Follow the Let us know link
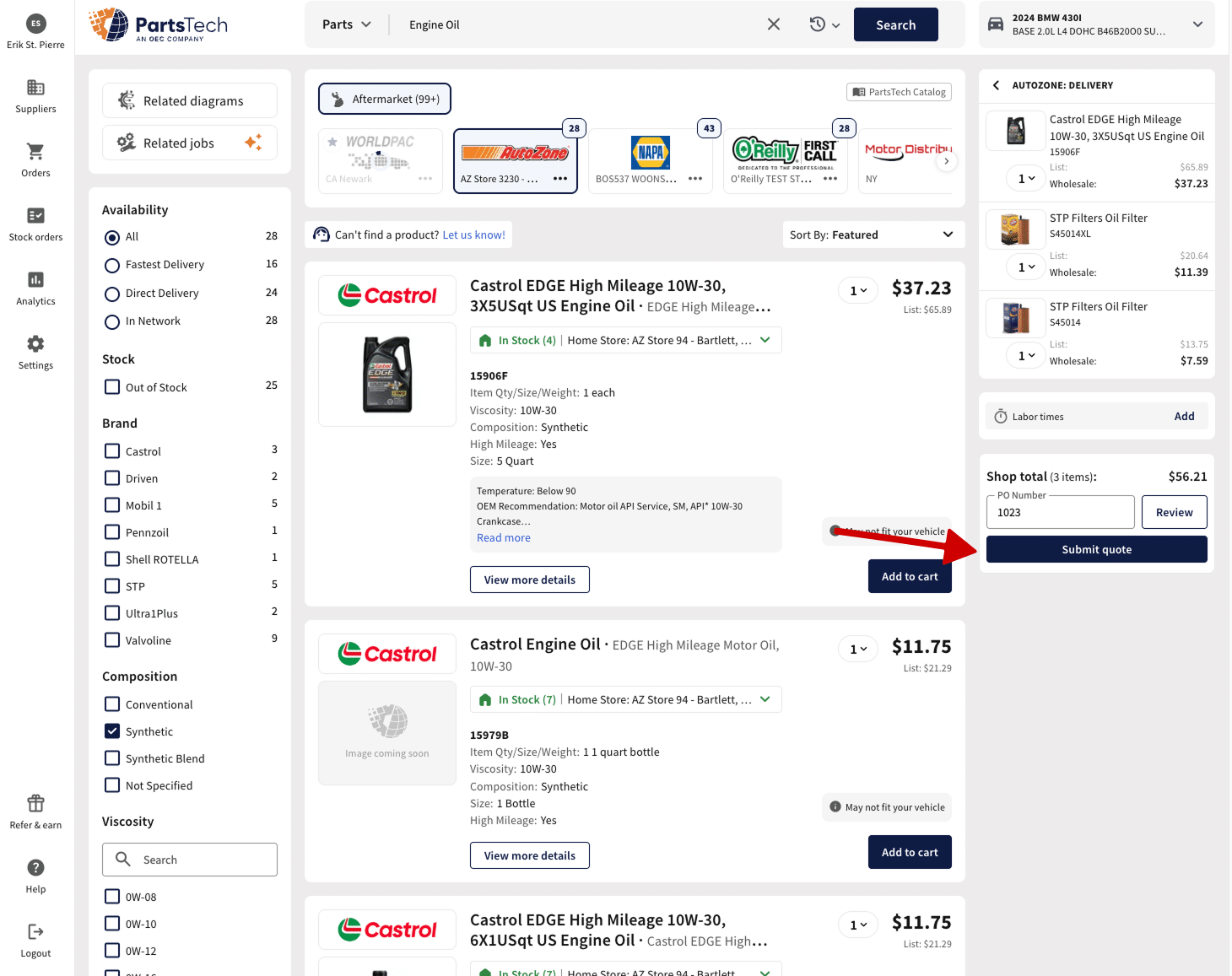The width and height of the screenshot is (1232, 976). point(473,235)
